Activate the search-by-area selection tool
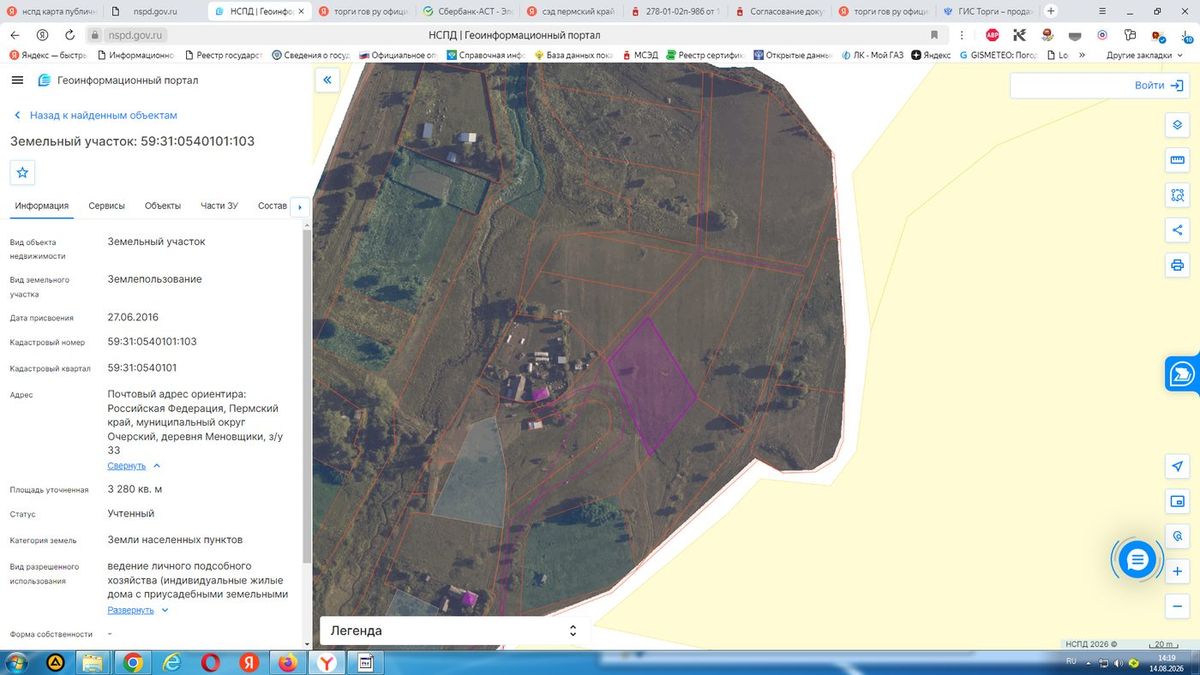The height and width of the screenshot is (675, 1200). click(1177, 195)
